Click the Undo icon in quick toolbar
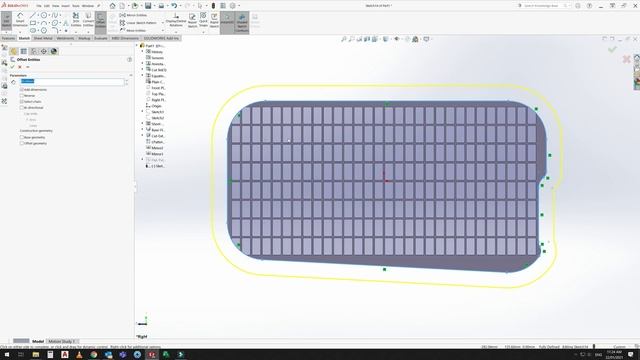Image resolution: width=640 pixels, height=360 pixels. pos(174,6)
